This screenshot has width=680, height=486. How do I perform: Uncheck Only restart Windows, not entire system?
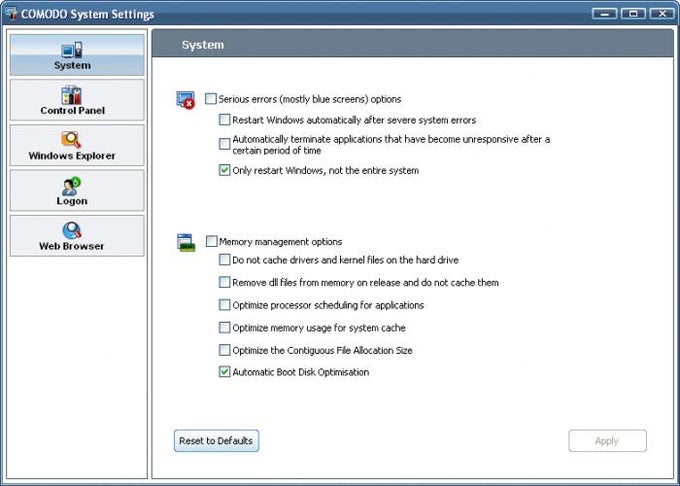point(225,170)
